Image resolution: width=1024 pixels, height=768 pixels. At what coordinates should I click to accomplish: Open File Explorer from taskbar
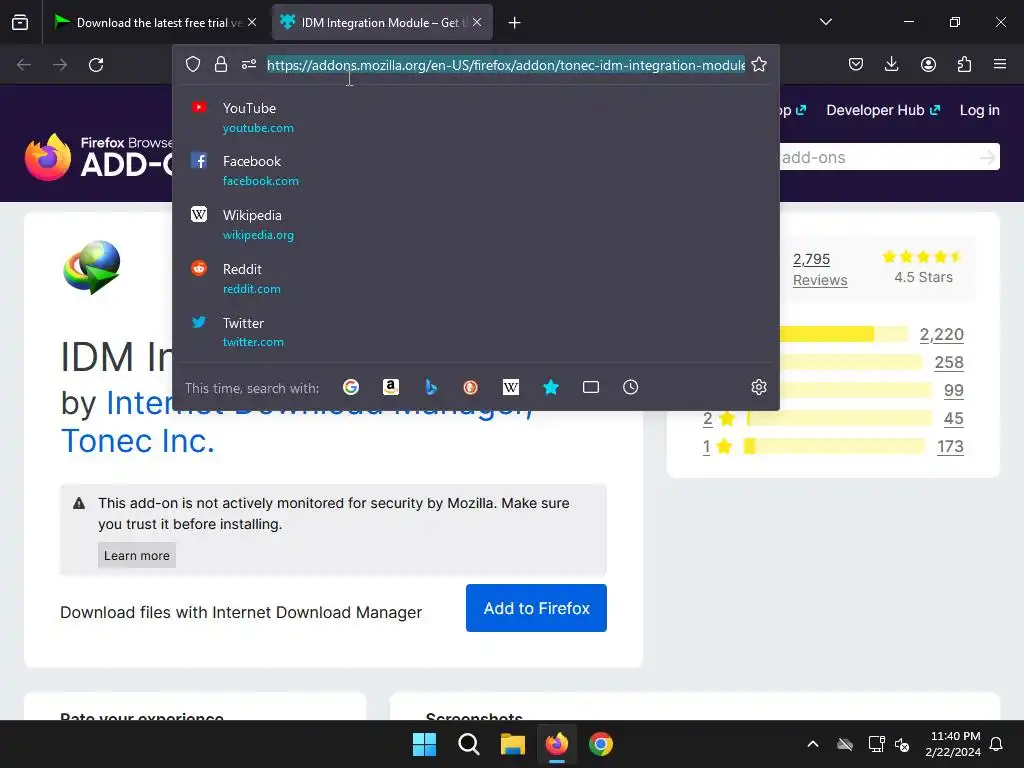click(513, 744)
